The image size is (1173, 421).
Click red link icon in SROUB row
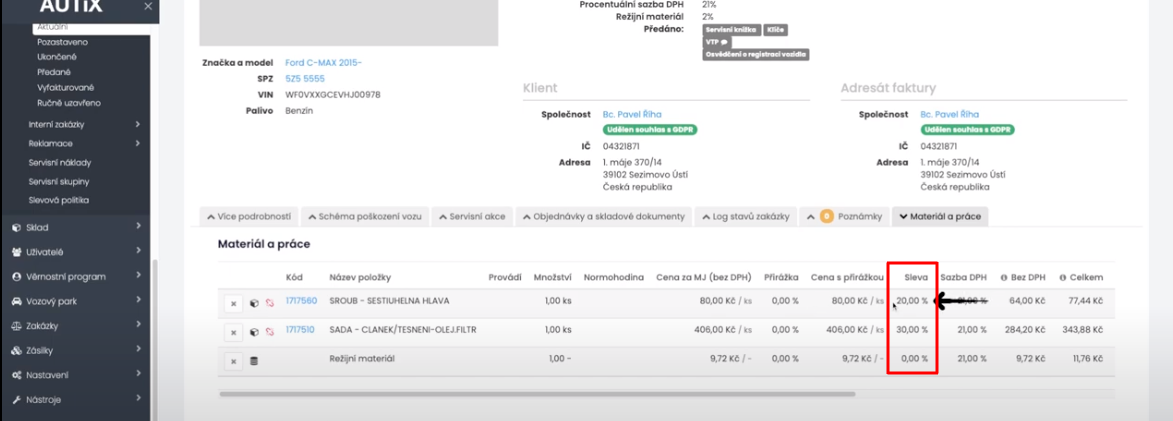(270, 304)
